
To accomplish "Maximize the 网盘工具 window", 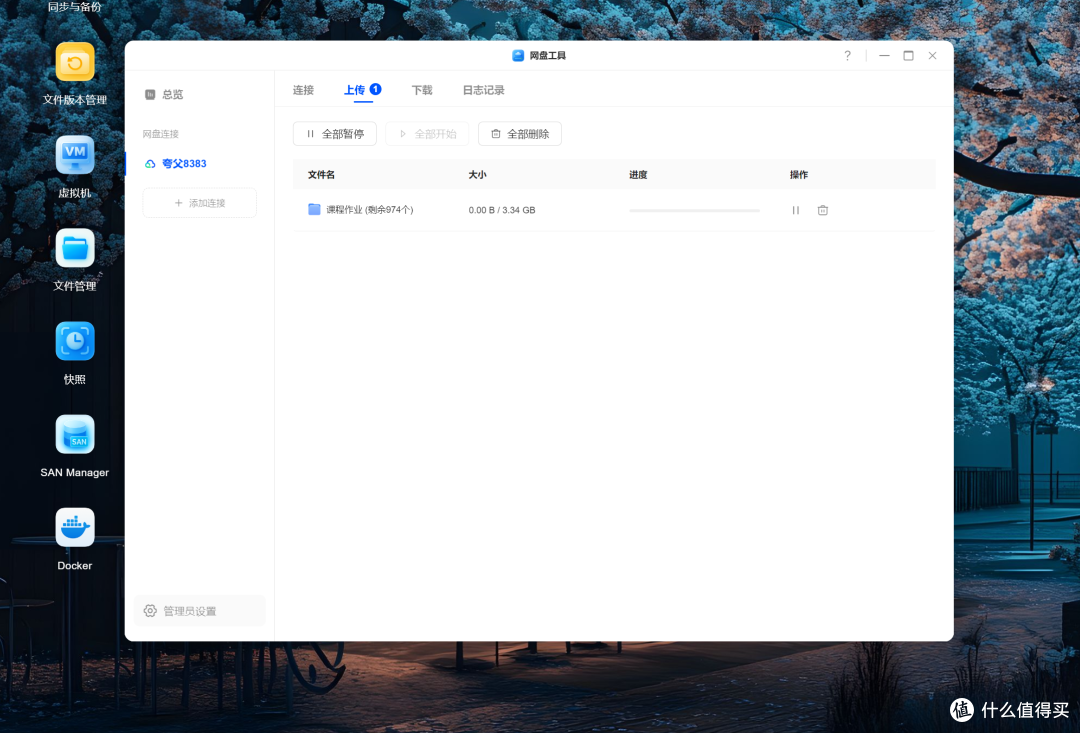I will (x=908, y=56).
